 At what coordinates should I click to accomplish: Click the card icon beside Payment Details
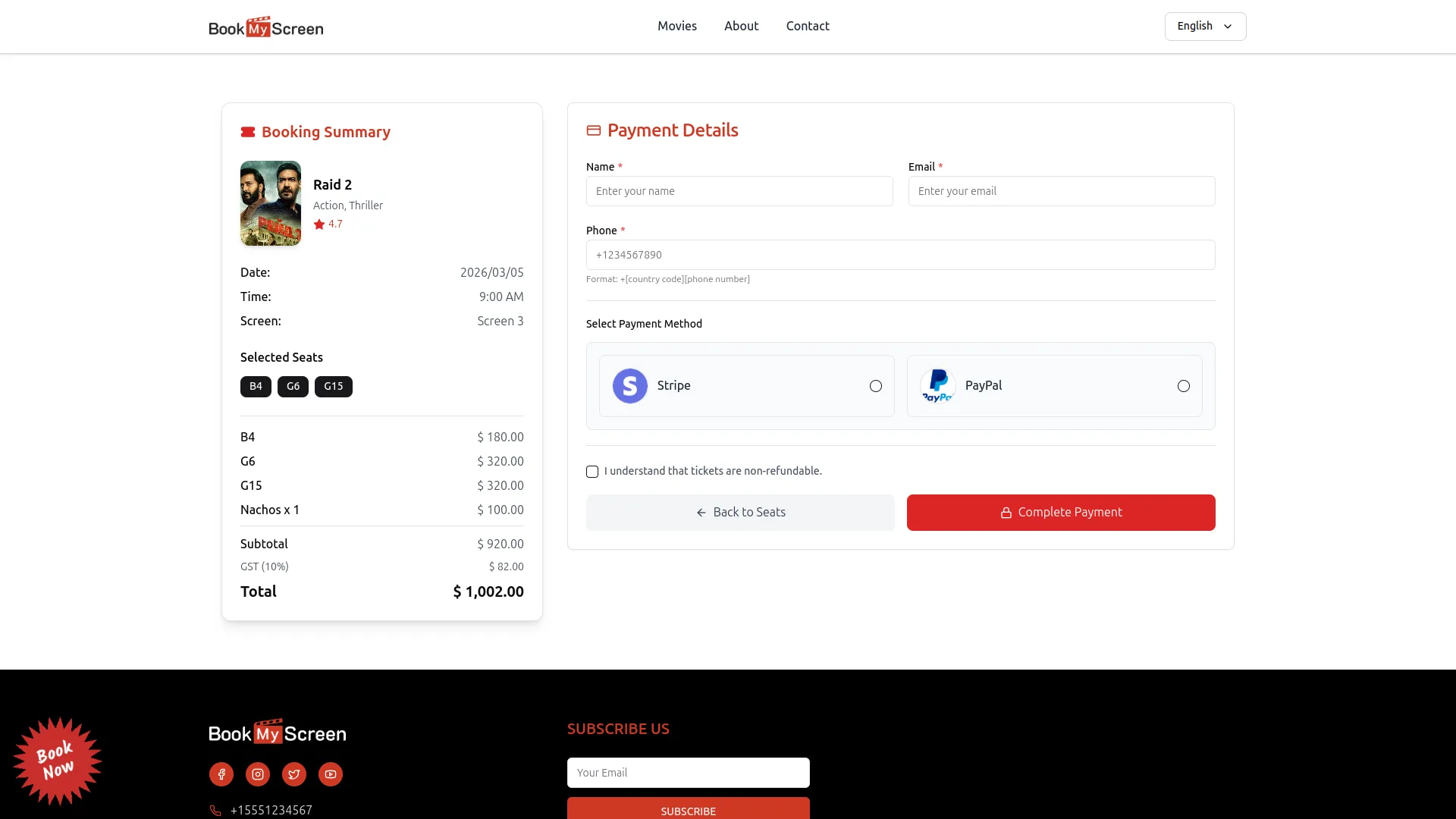tap(595, 130)
